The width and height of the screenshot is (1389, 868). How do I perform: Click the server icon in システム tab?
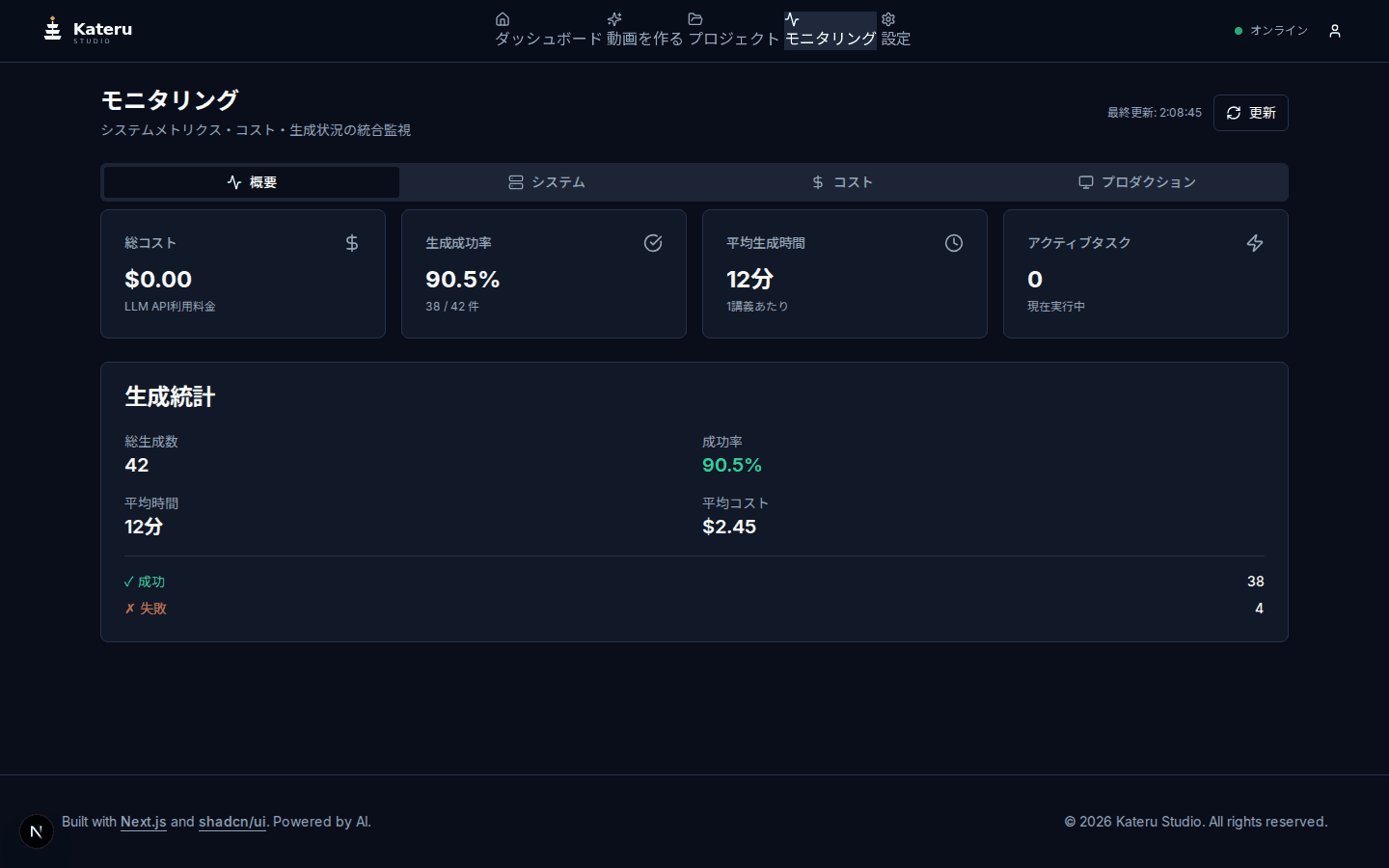pyautogui.click(x=516, y=182)
